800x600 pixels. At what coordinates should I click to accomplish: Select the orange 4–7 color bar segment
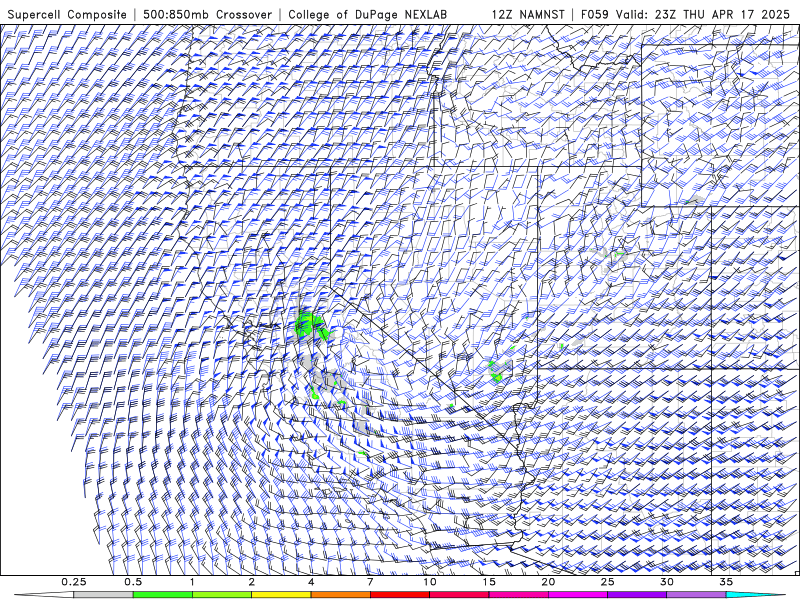click(x=340, y=595)
